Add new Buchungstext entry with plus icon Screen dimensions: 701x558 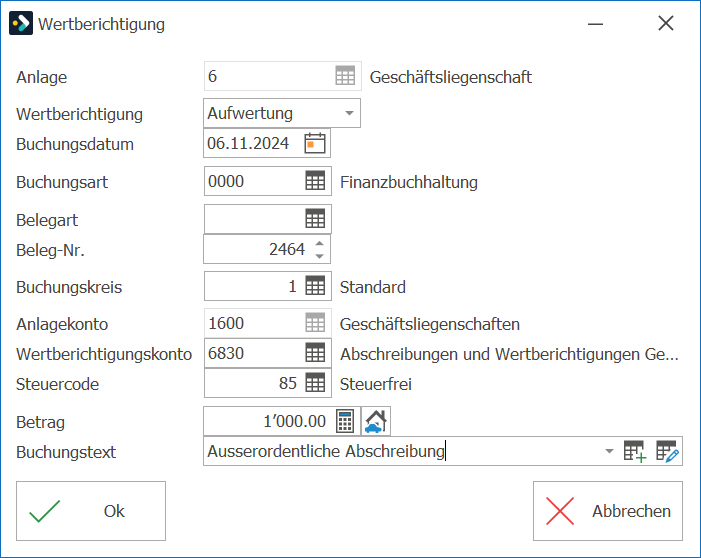(x=635, y=451)
